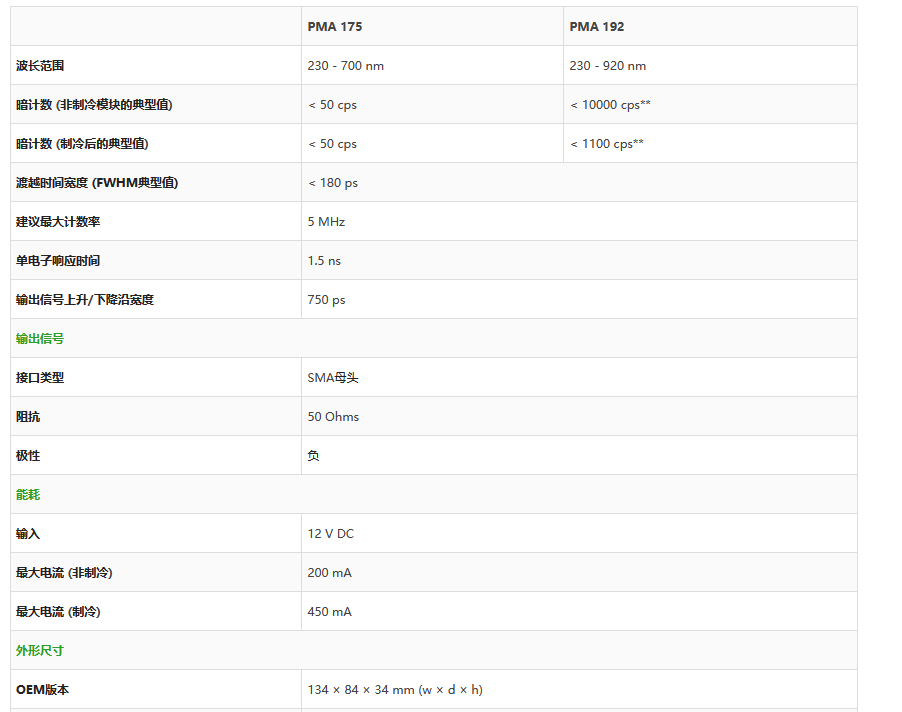Viewport: 902px width, 712px height.
Task: Click the 750 ps value cell
Action: coord(326,300)
